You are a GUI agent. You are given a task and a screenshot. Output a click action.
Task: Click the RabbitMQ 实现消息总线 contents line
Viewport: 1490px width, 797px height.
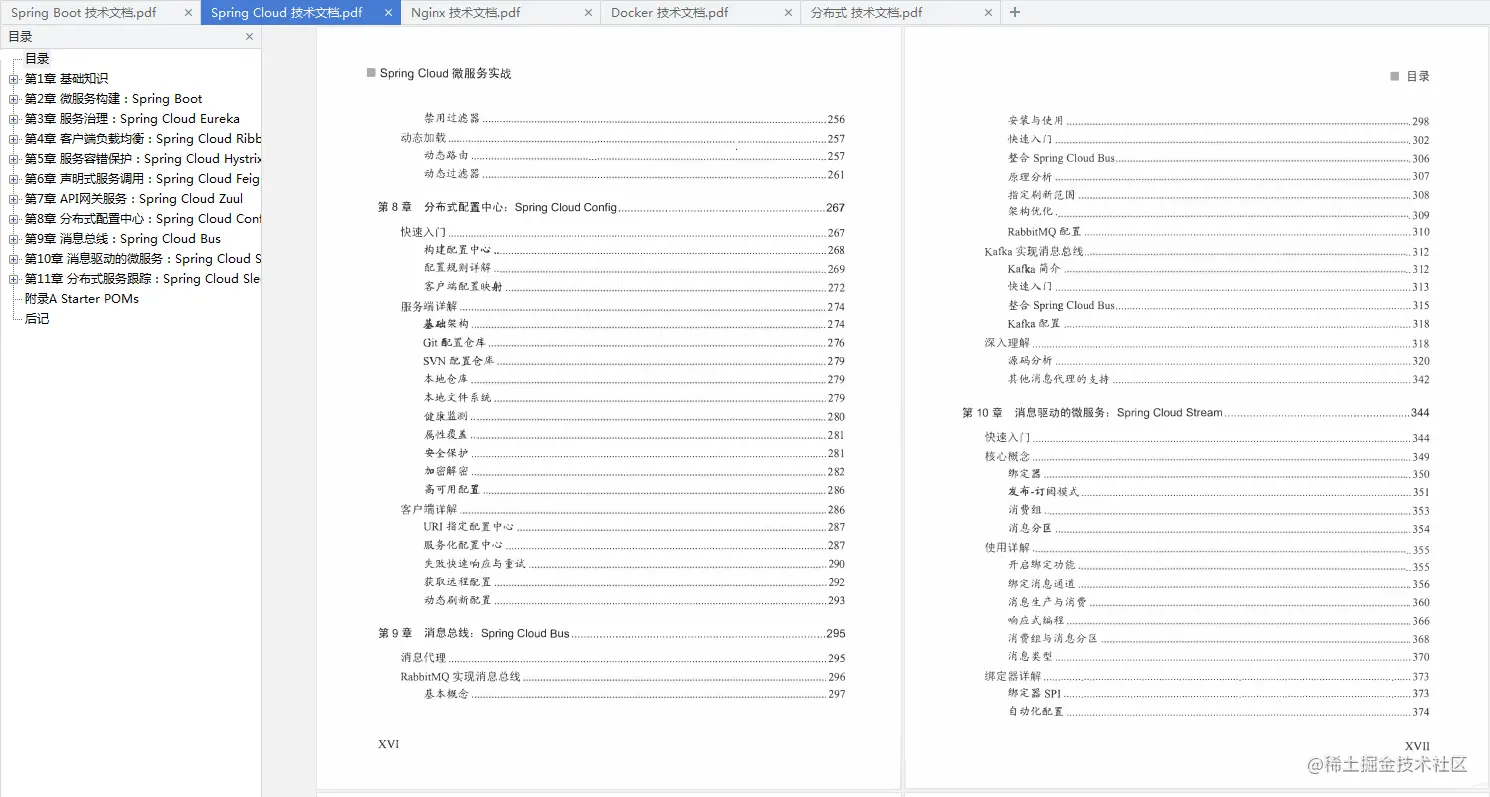(x=623, y=677)
